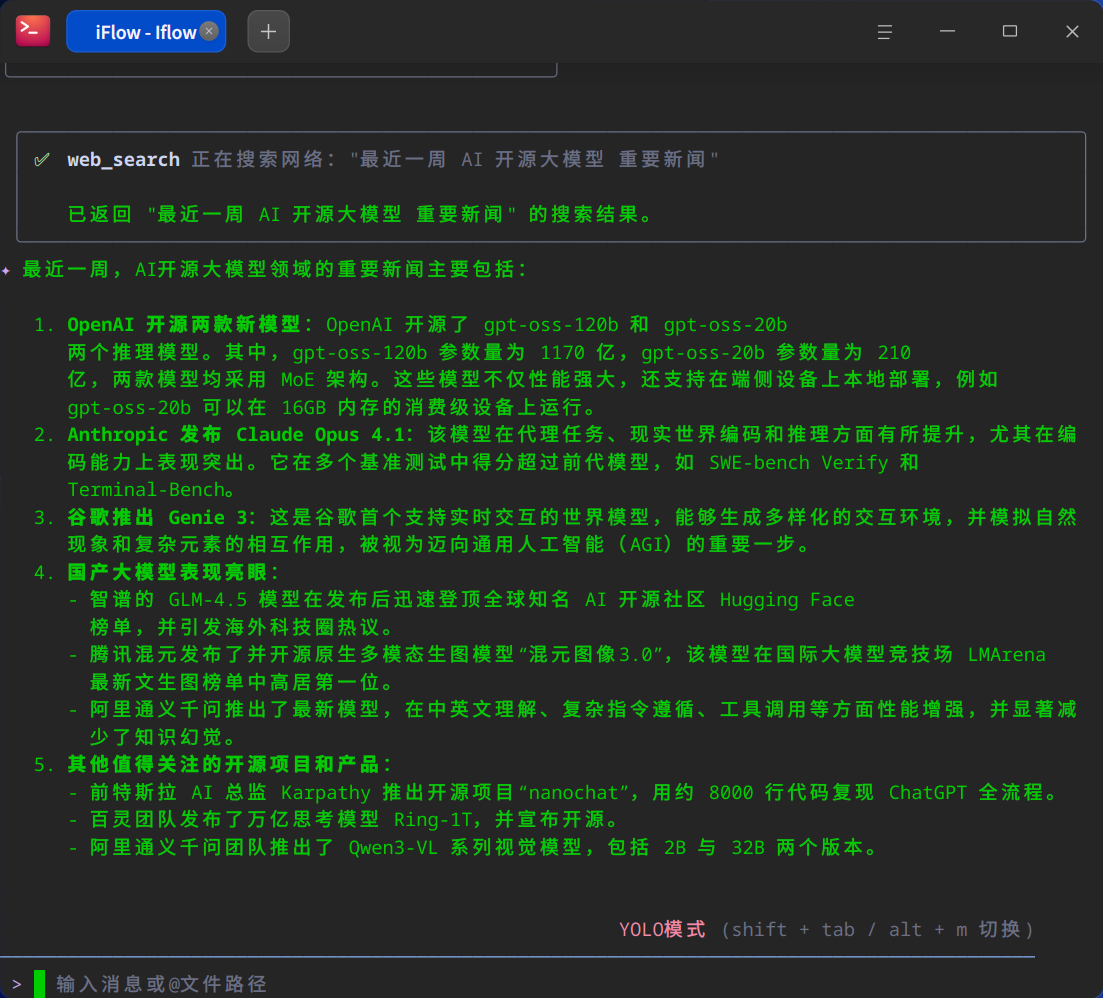Viewport: 1103px width, 998px height.
Task: Click the text nanochat
Action: coord(573,792)
